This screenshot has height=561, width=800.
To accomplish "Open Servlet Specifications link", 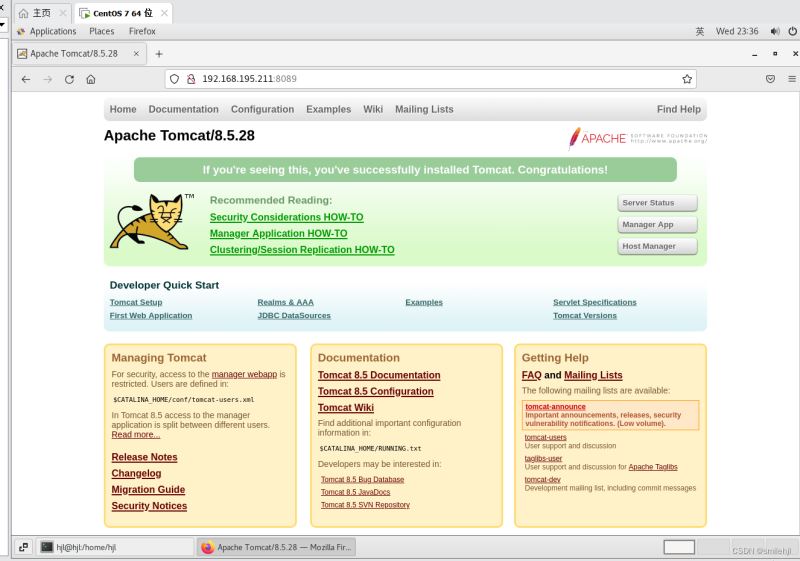I will pos(595,302).
